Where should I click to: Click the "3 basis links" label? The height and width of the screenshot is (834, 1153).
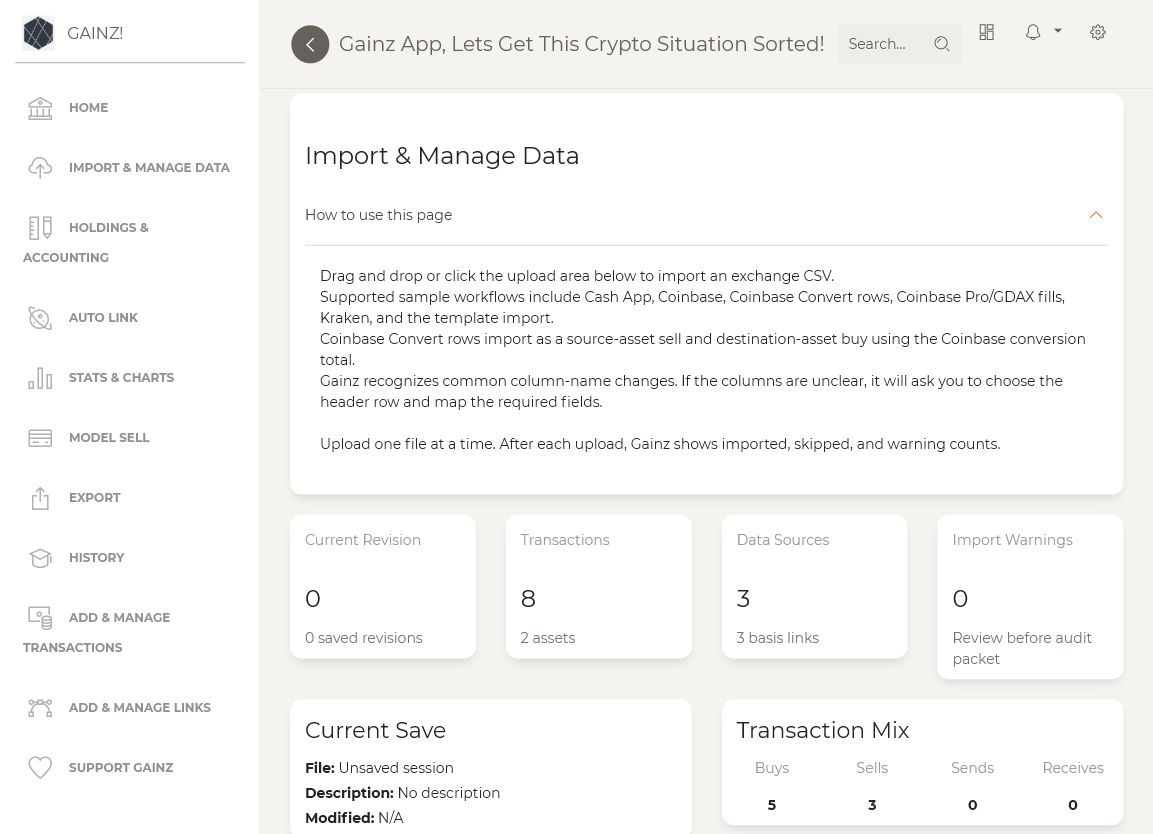(778, 638)
